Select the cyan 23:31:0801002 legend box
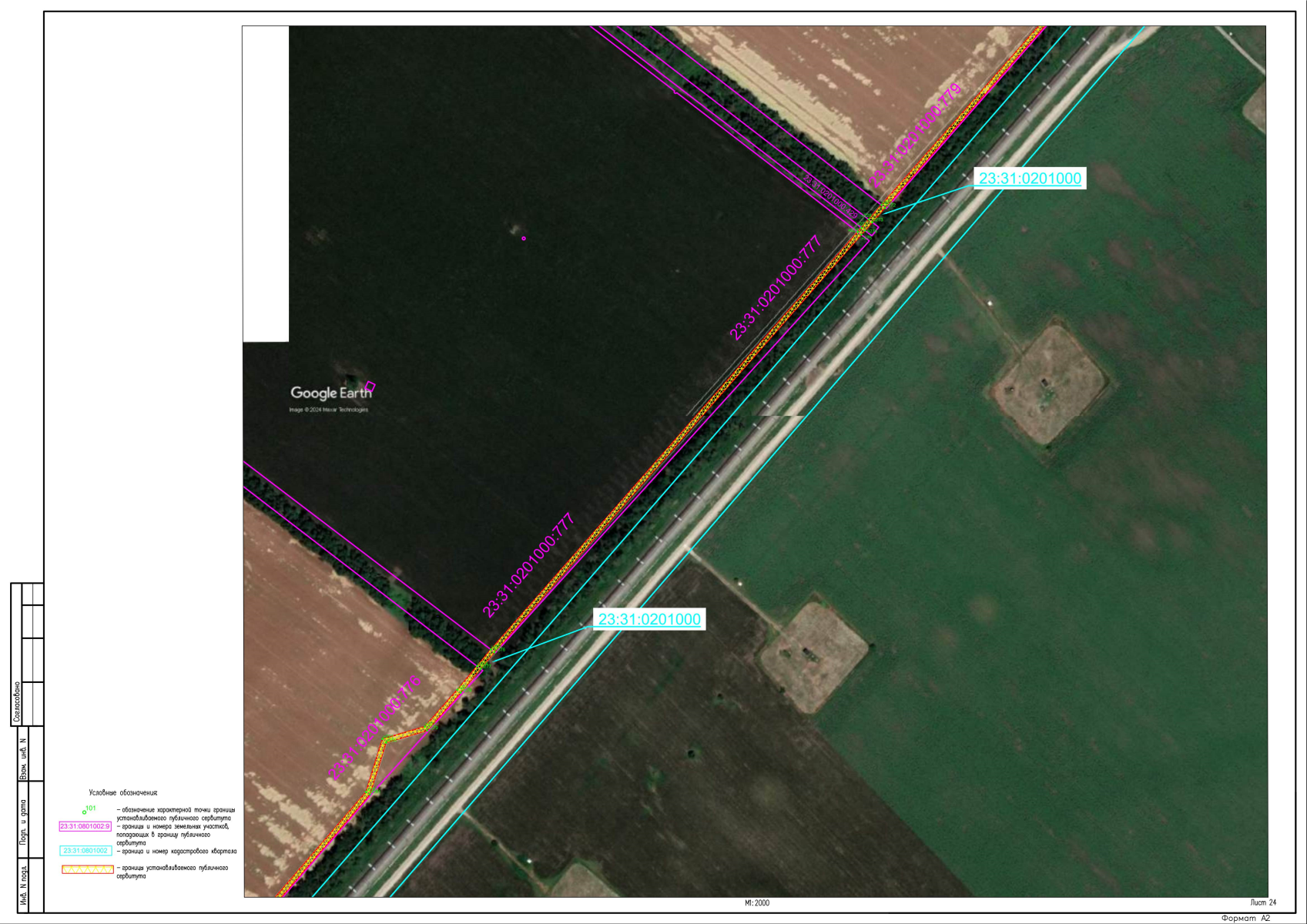 [x=85, y=851]
